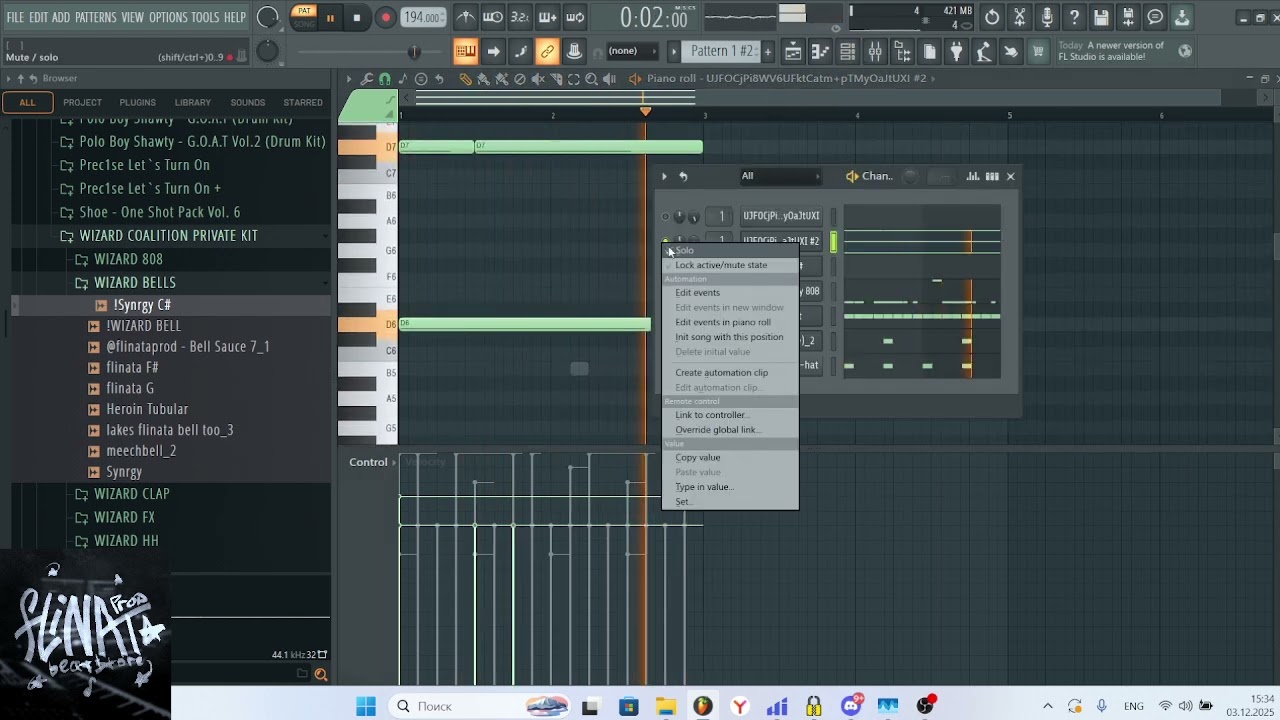
Task: Open the channel rack view icon
Action: click(x=847, y=51)
